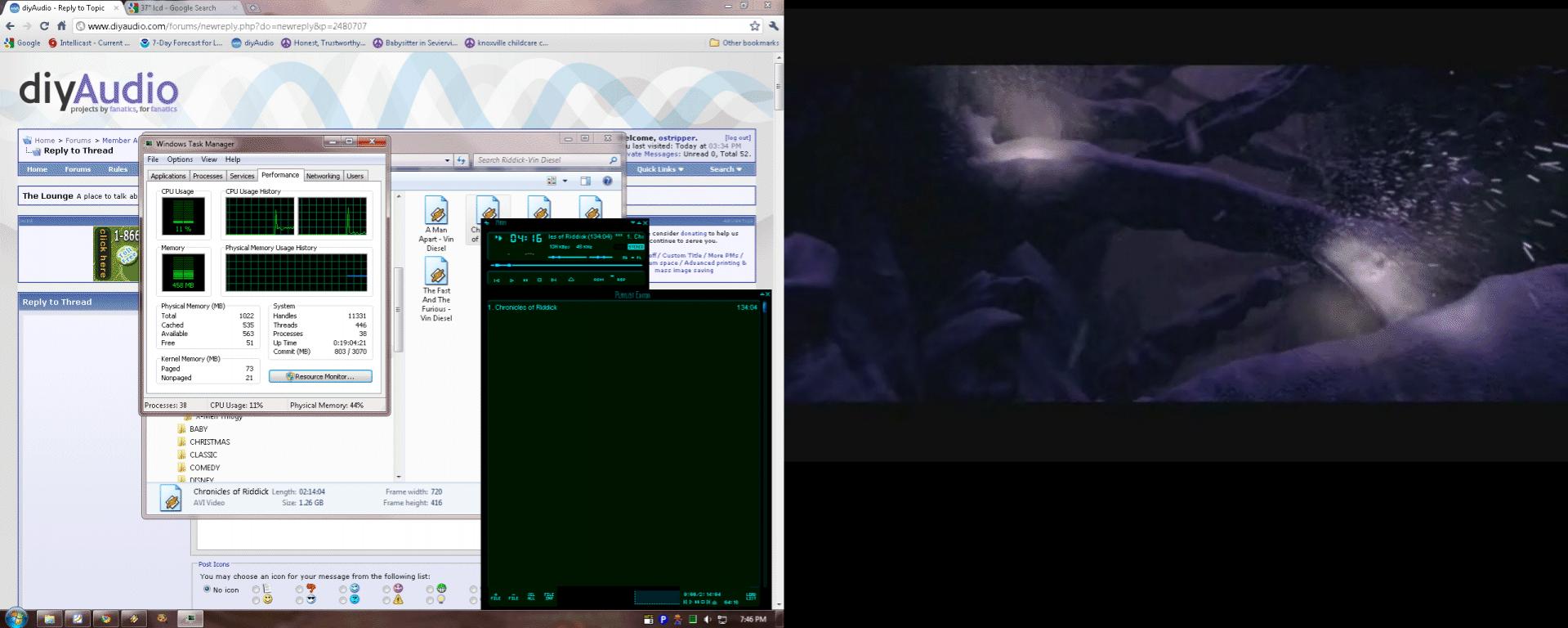Screen dimensions: 1568x628
Task: Pause playback in Winamp
Action: tap(525, 280)
